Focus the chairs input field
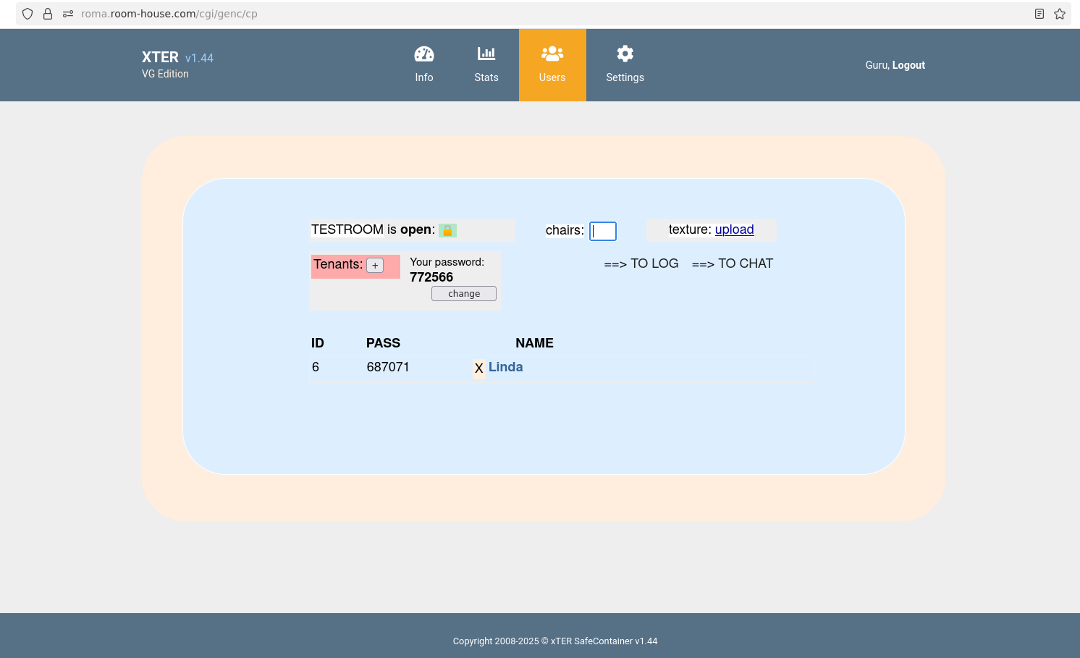This screenshot has width=1080, height=658. click(603, 231)
